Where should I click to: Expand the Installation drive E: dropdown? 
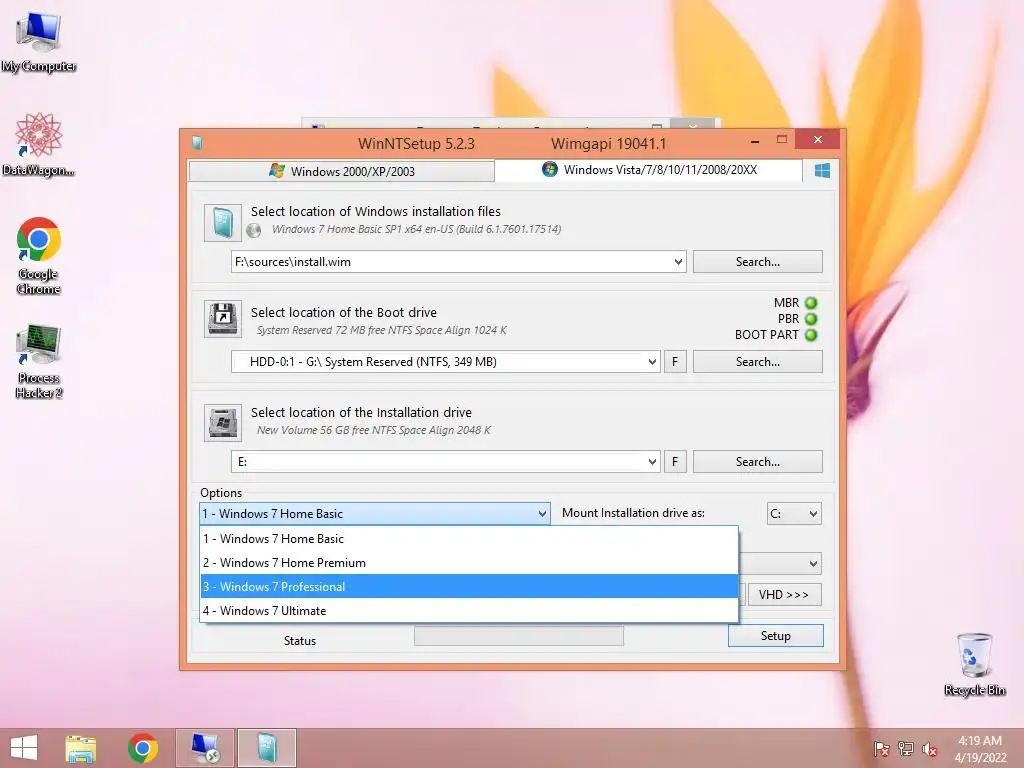[x=652, y=462]
